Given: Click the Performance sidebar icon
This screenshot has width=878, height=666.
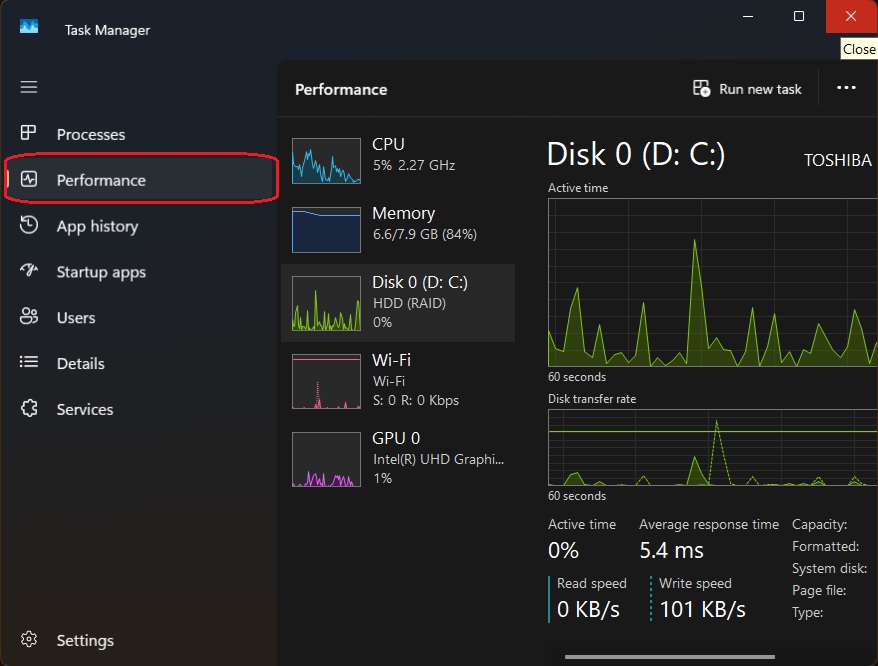Looking at the screenshot, I should (x=29, y=179).
